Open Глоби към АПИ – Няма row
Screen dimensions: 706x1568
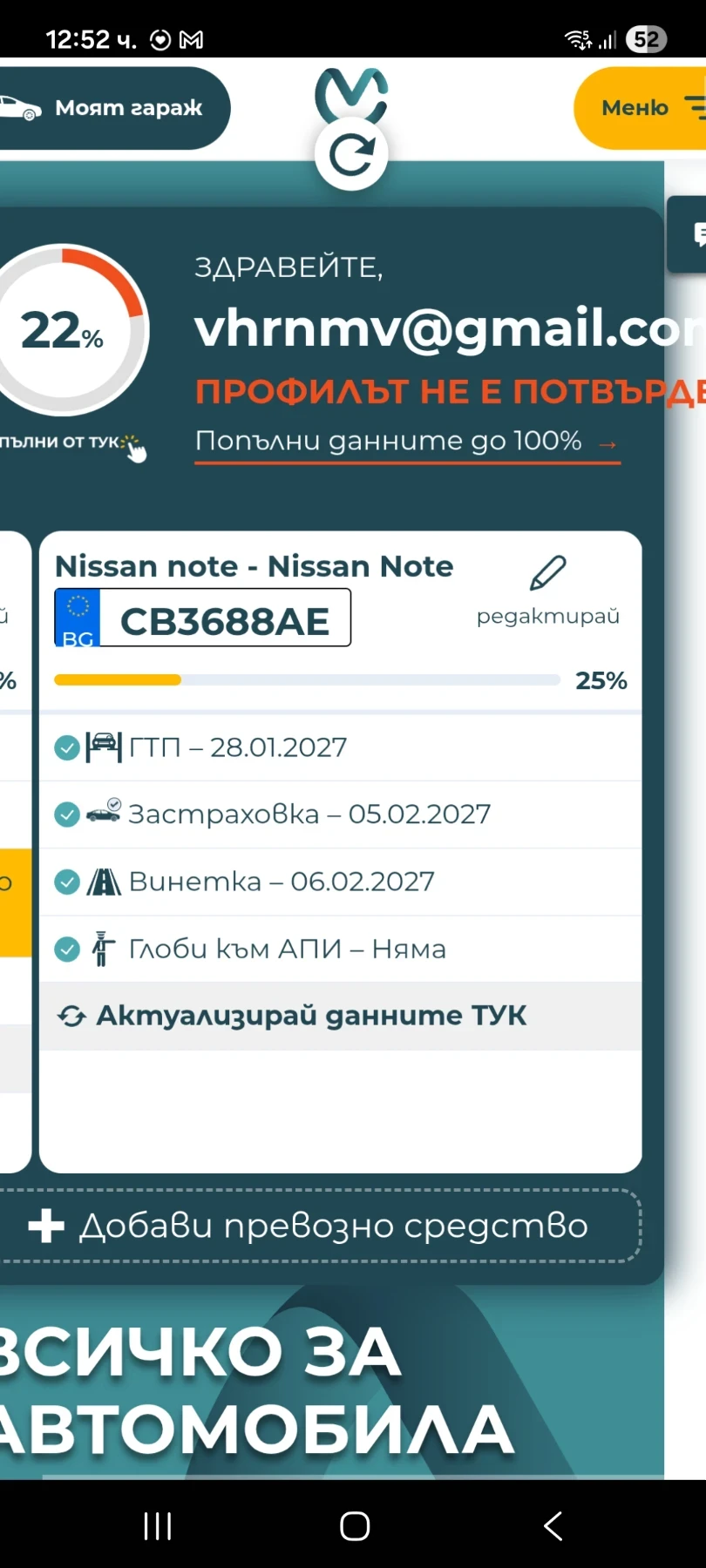341,949
